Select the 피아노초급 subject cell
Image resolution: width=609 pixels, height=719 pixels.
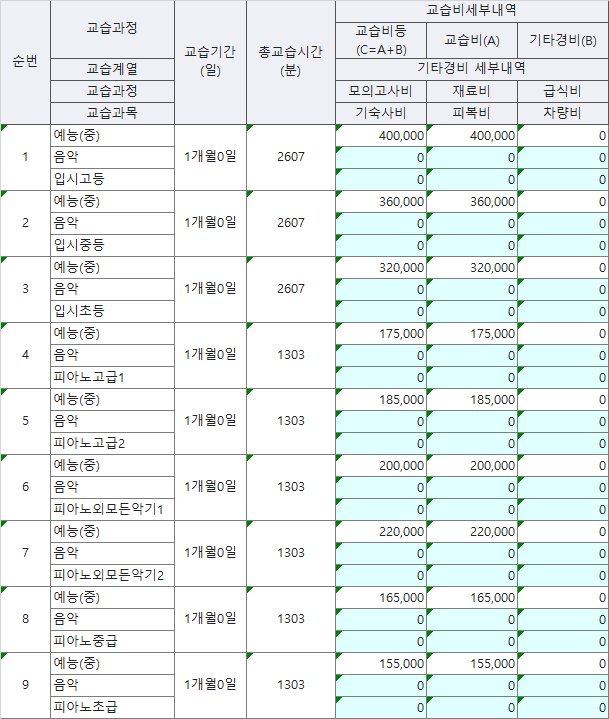pos(112,707)
